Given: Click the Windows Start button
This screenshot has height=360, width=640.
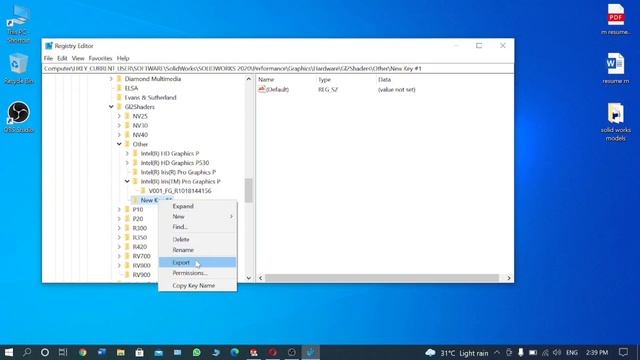Looking at the screenshot, I should [9, 352].
